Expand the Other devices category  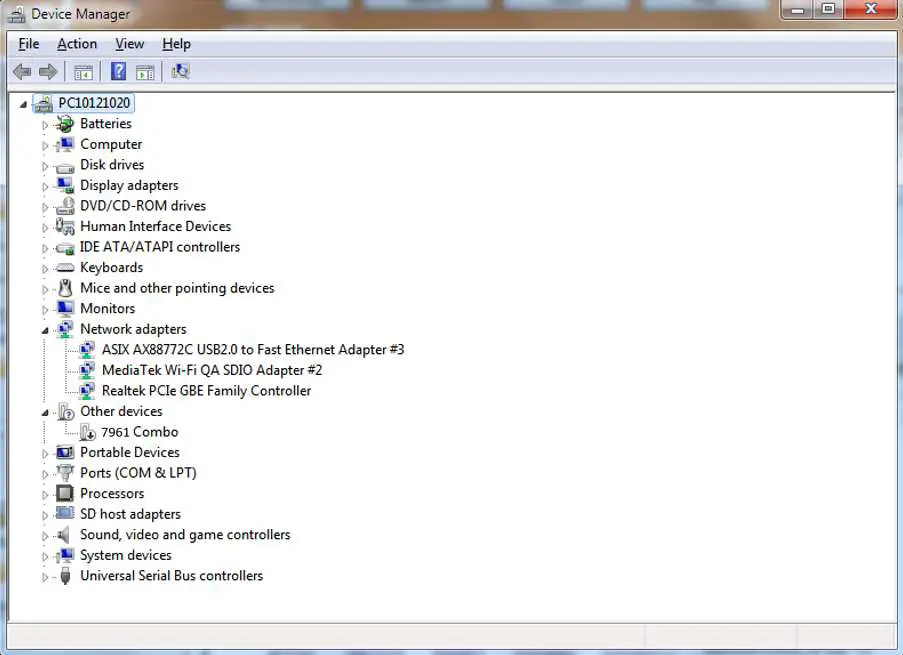click(43, 411)
